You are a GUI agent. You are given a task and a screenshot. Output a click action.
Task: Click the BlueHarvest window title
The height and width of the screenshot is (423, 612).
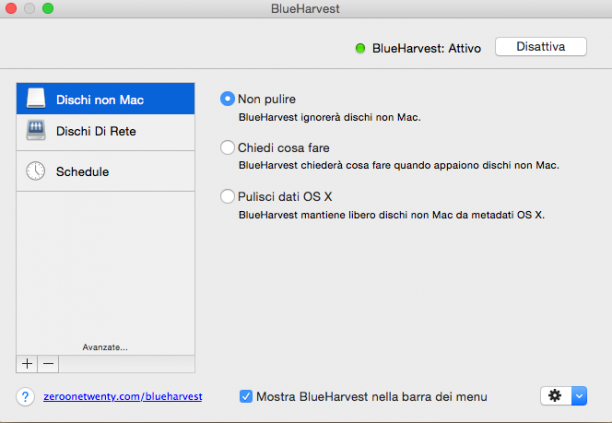coord(305,9)
